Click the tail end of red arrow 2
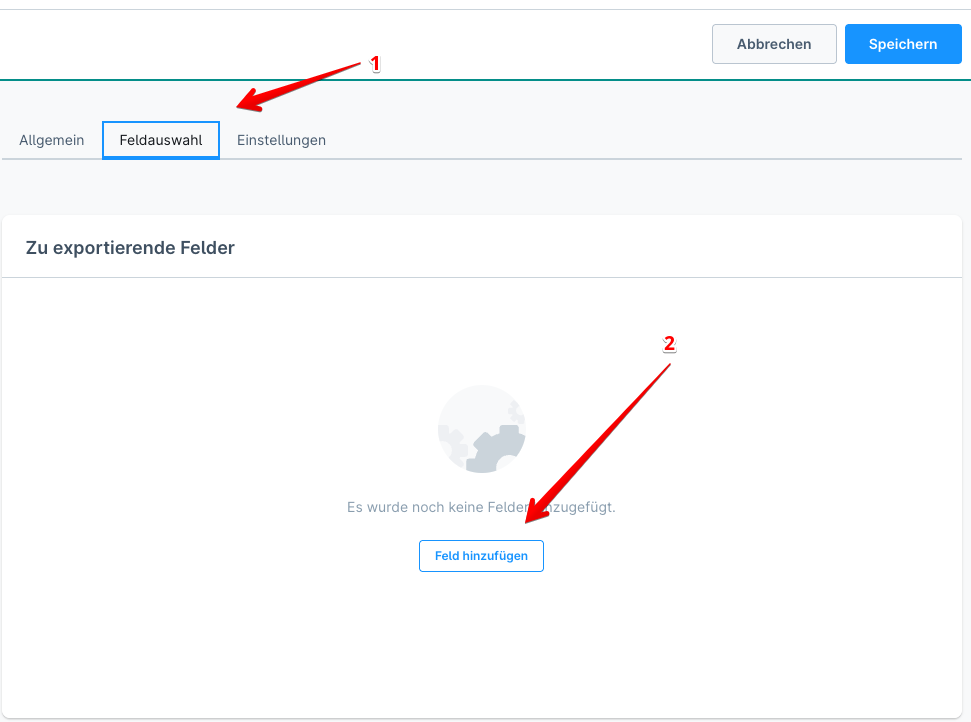 [668, 364]
